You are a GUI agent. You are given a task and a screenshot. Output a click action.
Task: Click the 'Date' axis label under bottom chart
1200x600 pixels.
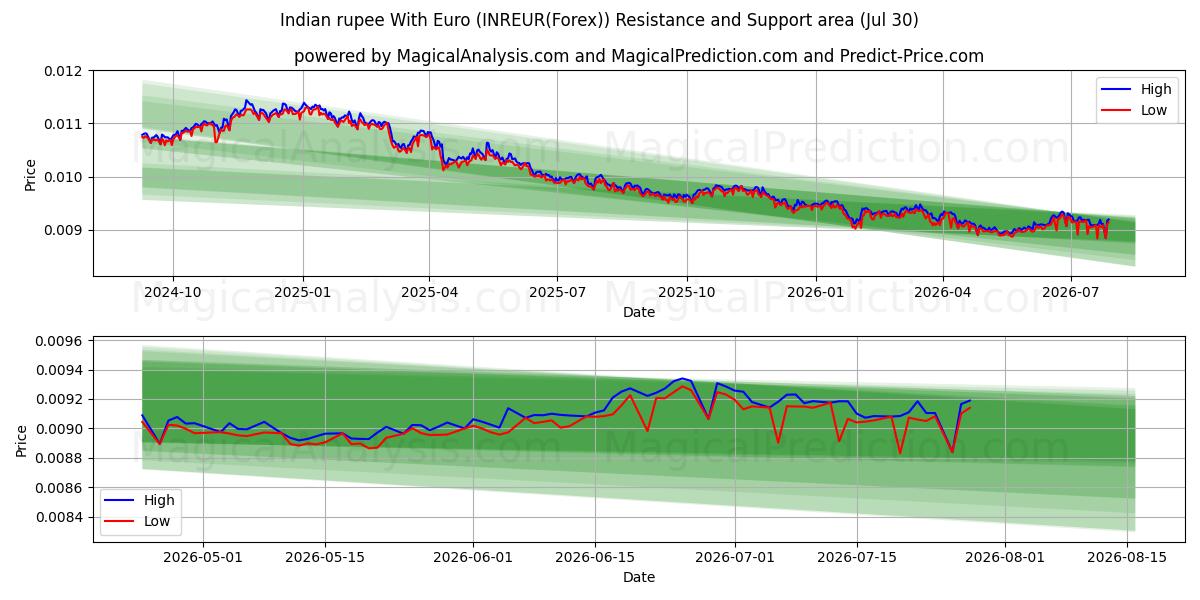(x=639, y=577)
